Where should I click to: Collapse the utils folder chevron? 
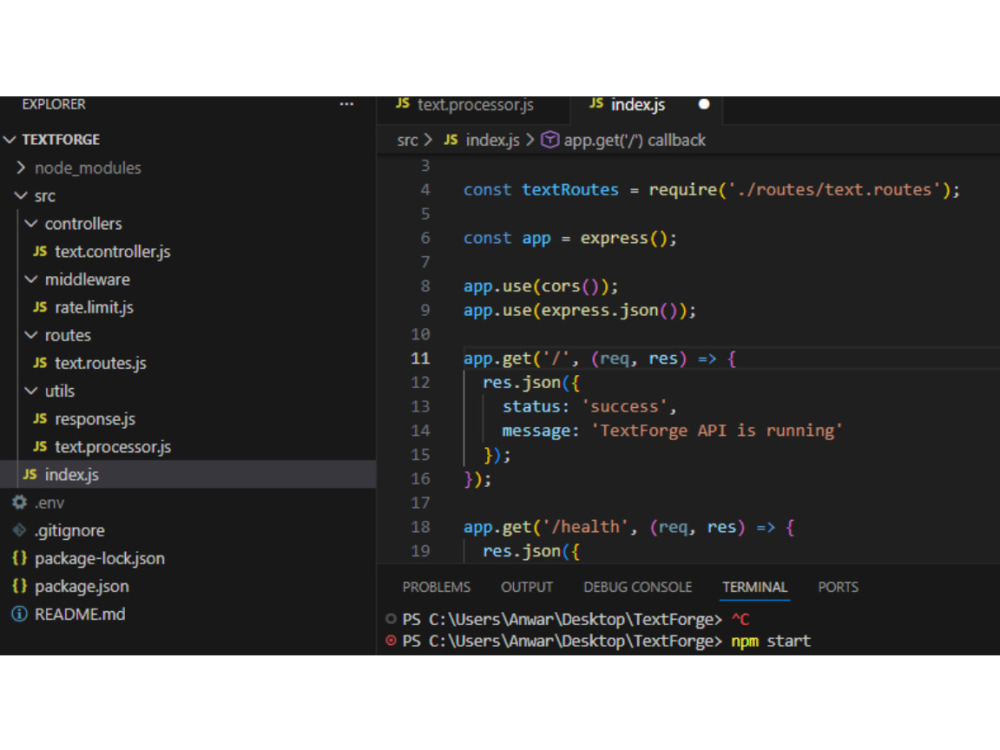31,390
